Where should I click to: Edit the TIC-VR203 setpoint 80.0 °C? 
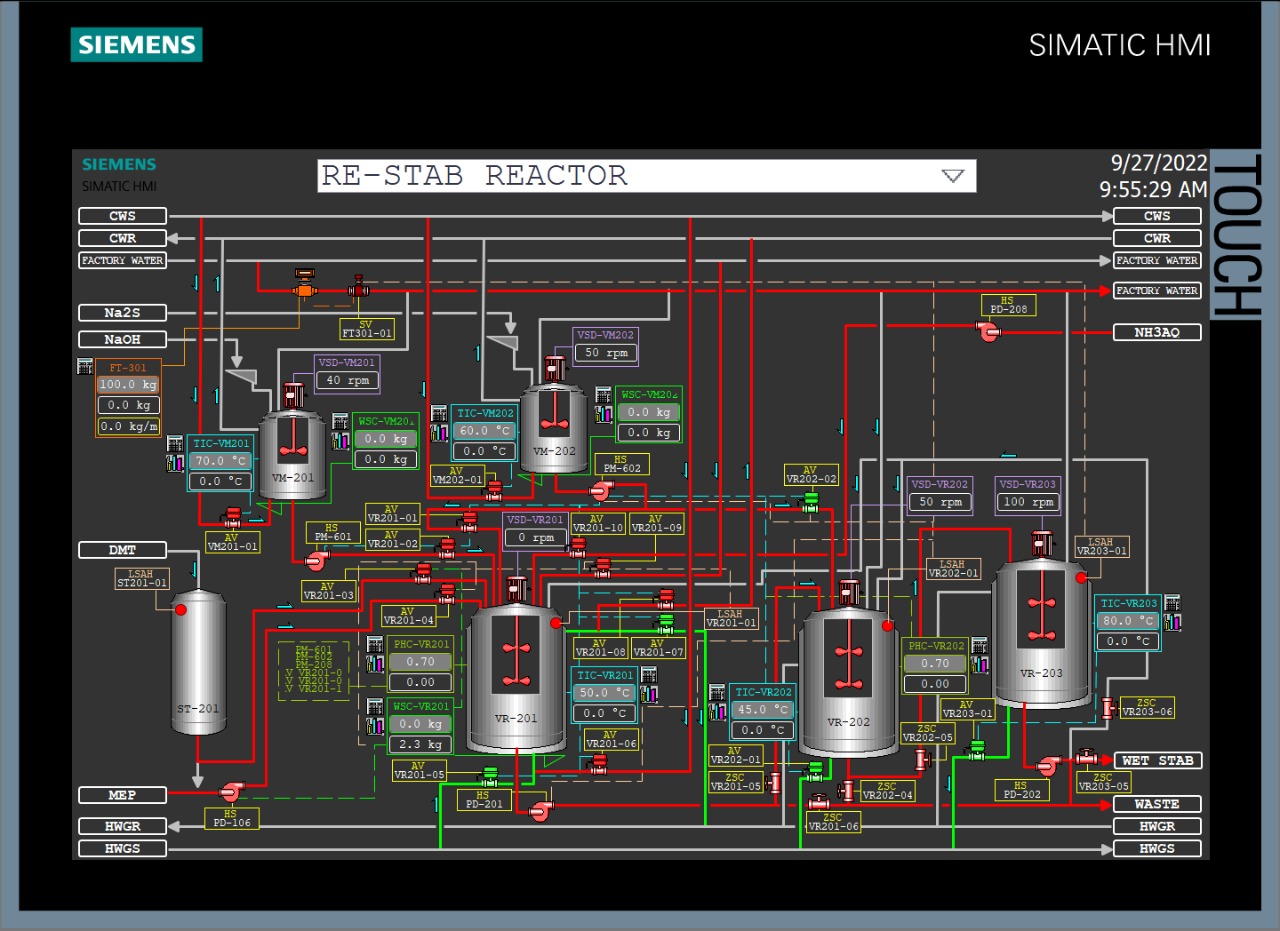tap(1128, 621)
